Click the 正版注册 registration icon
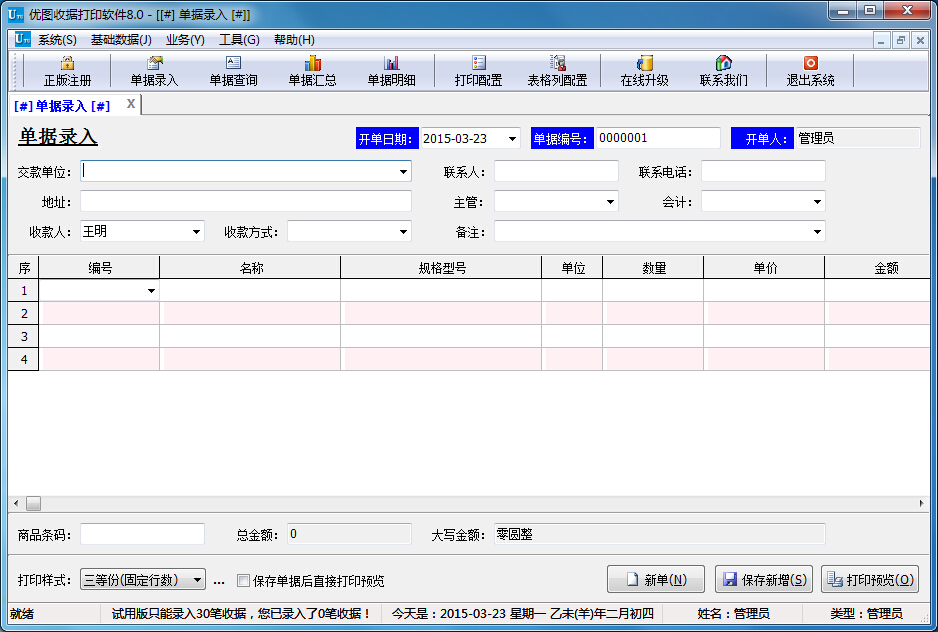 tap(66, 70)
